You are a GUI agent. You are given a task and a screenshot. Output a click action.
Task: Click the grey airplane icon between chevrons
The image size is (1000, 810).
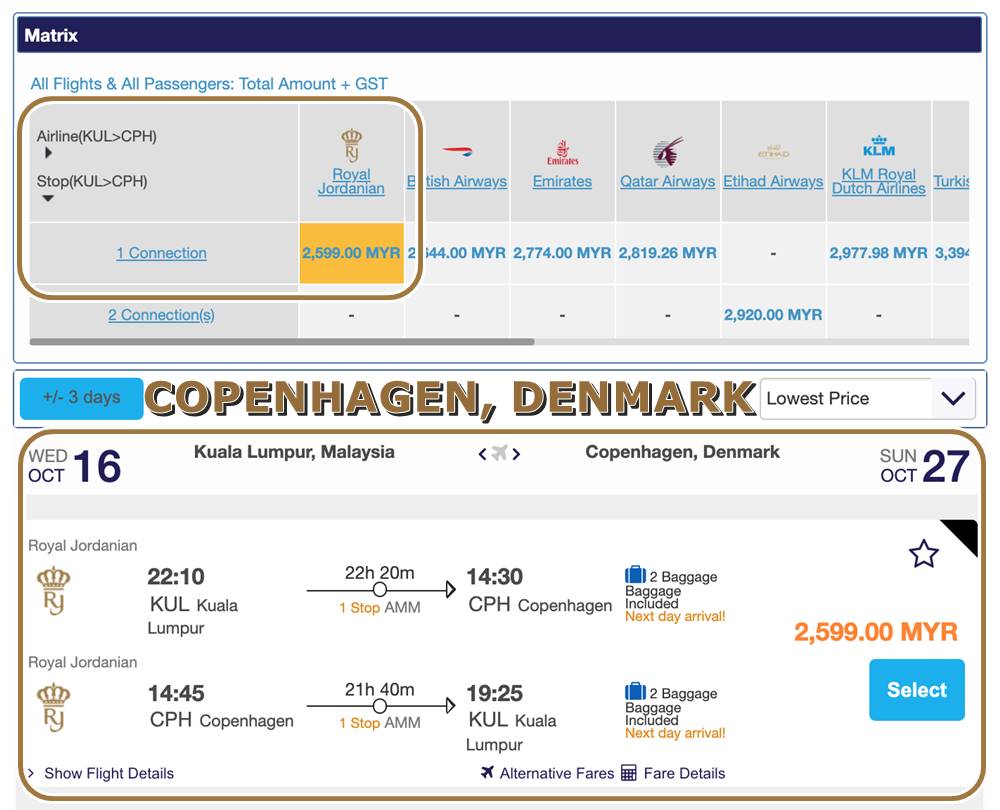[499, 453]
